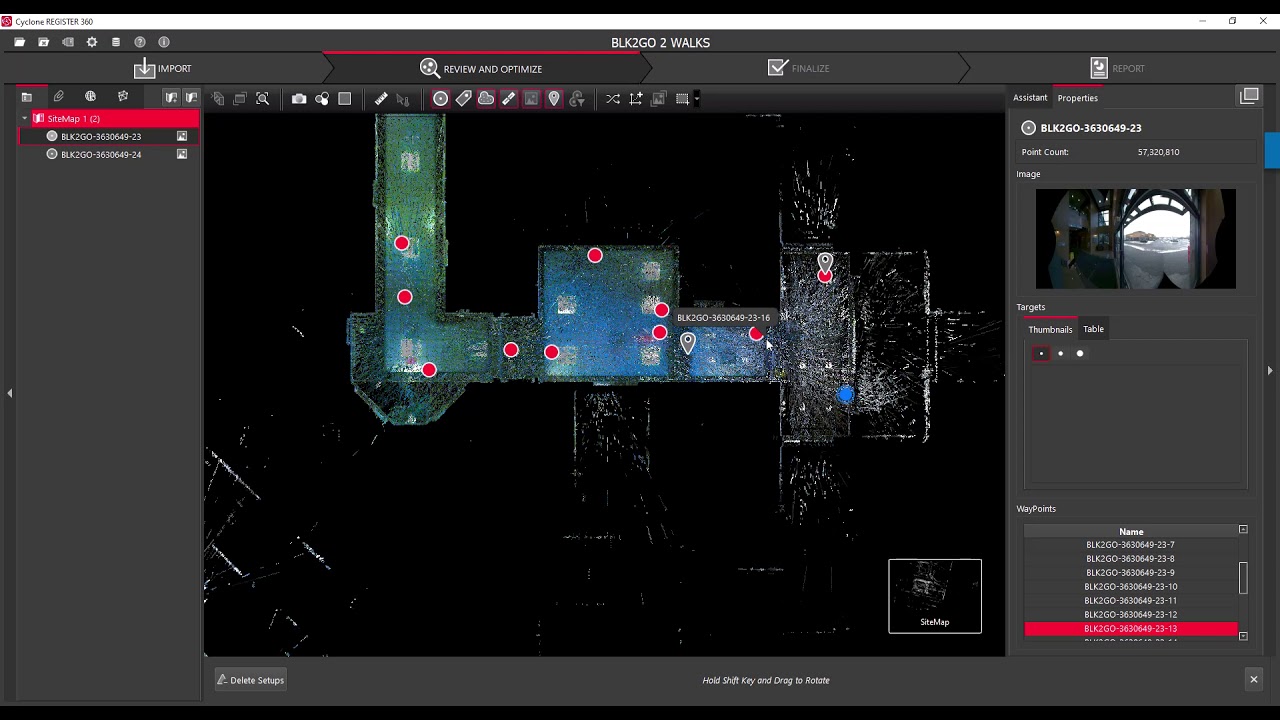This screenshot has height=720, width=1280.
Task: Select highlighted waypoint BLK2GO-3630649-23-13
Action: point(1130,629)
